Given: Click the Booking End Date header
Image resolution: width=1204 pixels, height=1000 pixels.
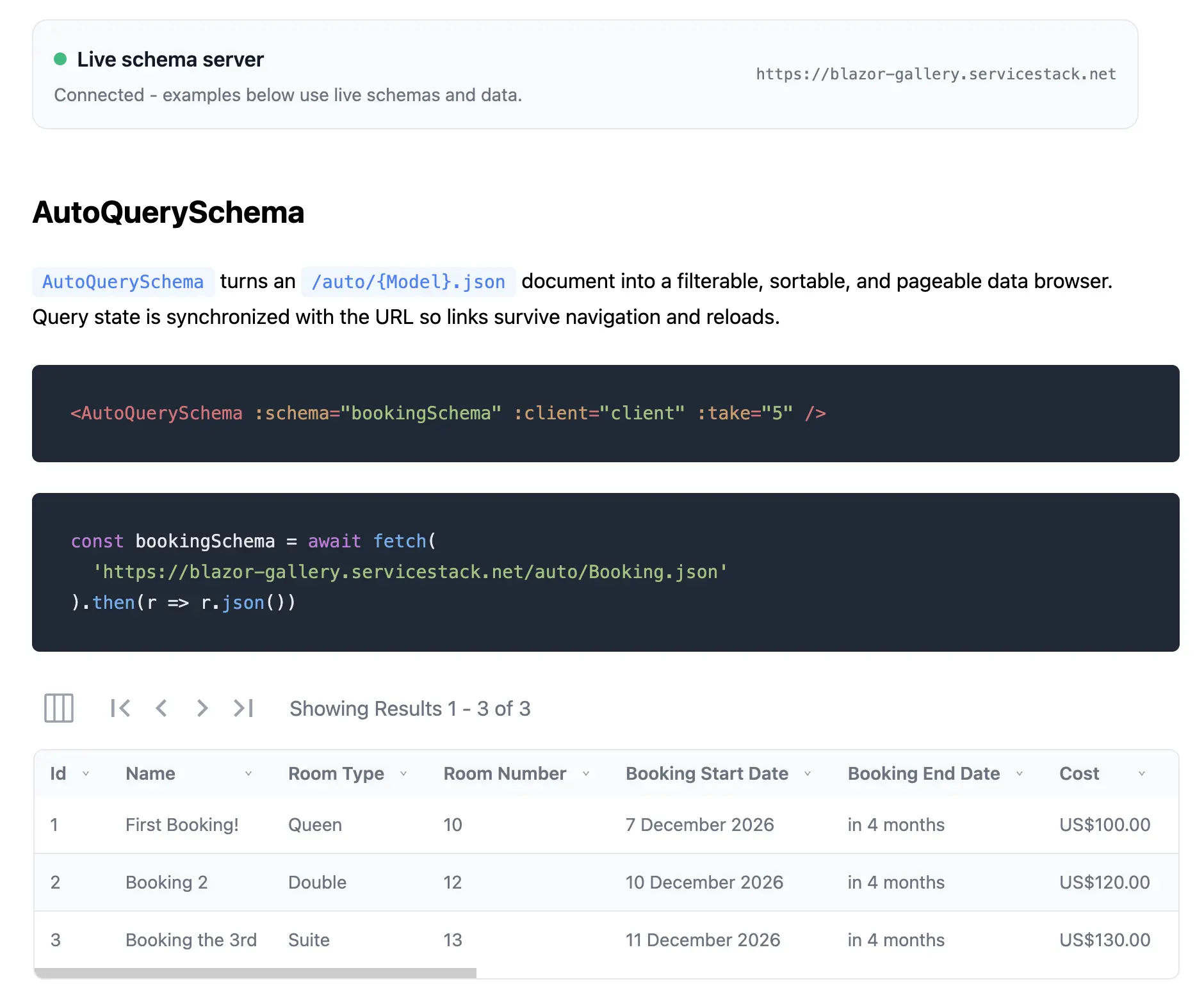Looking at the screenshot, I should [924, 773].
